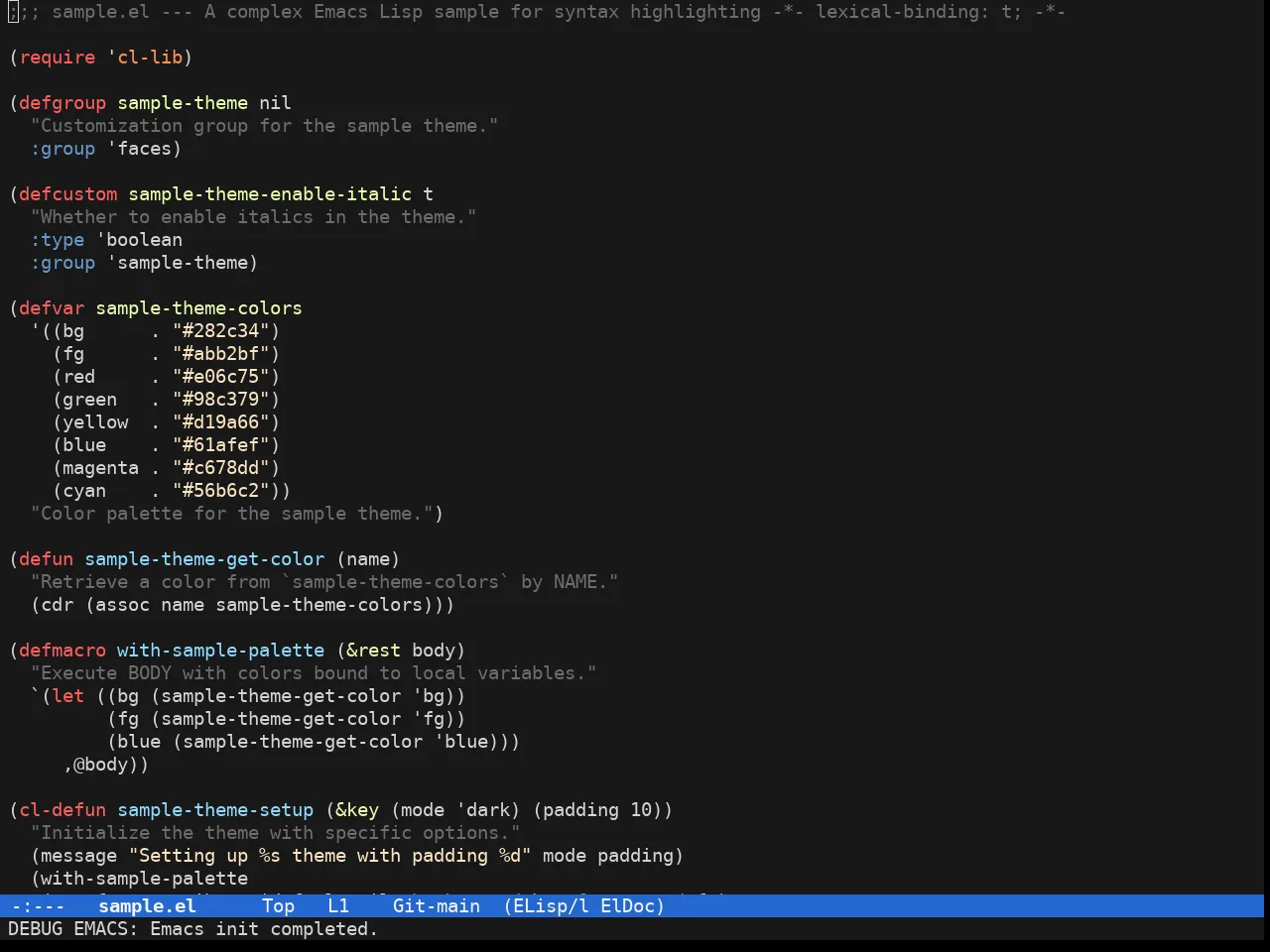The width and height of the screenshot is (1270, 952).
Task: Click the 'defcustom' keyword
Action: 68,194
